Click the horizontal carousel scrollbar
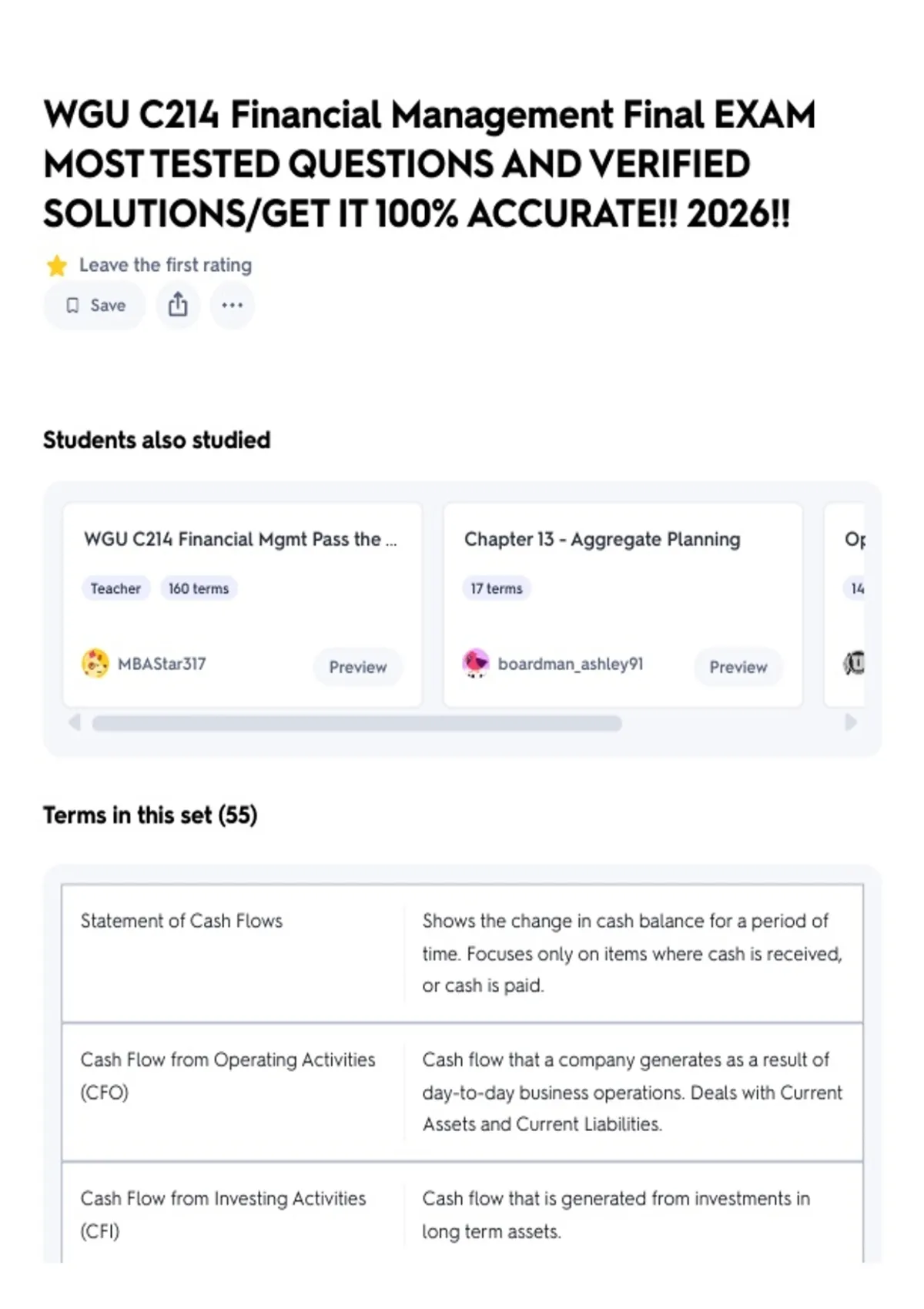Image resolution: width=924 pixels, height=1309 pixels. pos(357,723)
